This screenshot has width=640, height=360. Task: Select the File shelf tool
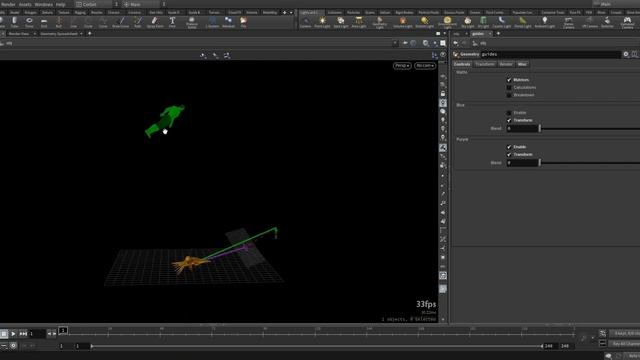pos(243,22)
